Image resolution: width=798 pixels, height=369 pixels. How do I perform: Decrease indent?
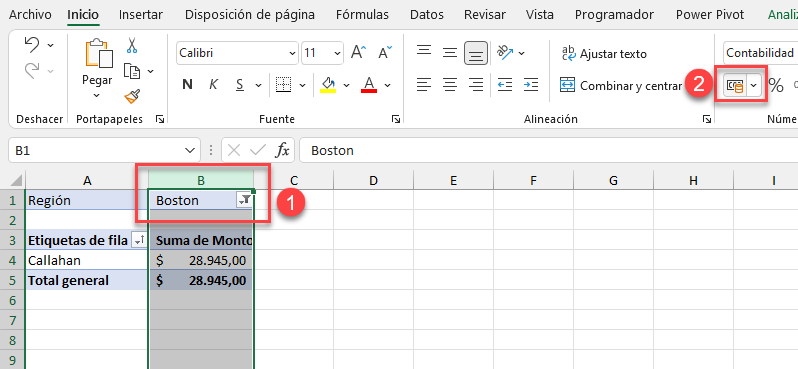tap(505, 85)
